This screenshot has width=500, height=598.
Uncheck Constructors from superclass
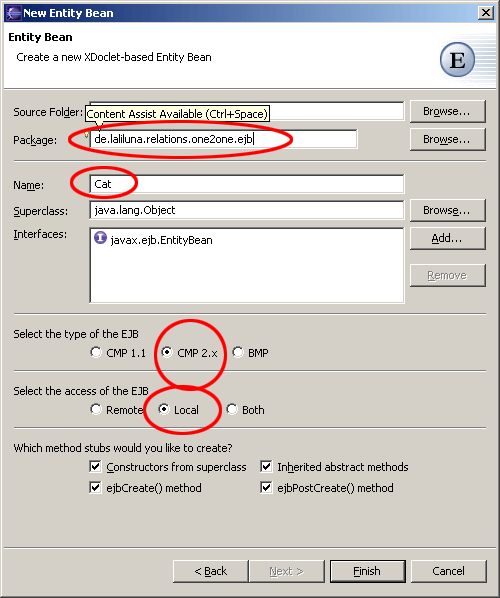click(x=95, y=466)
